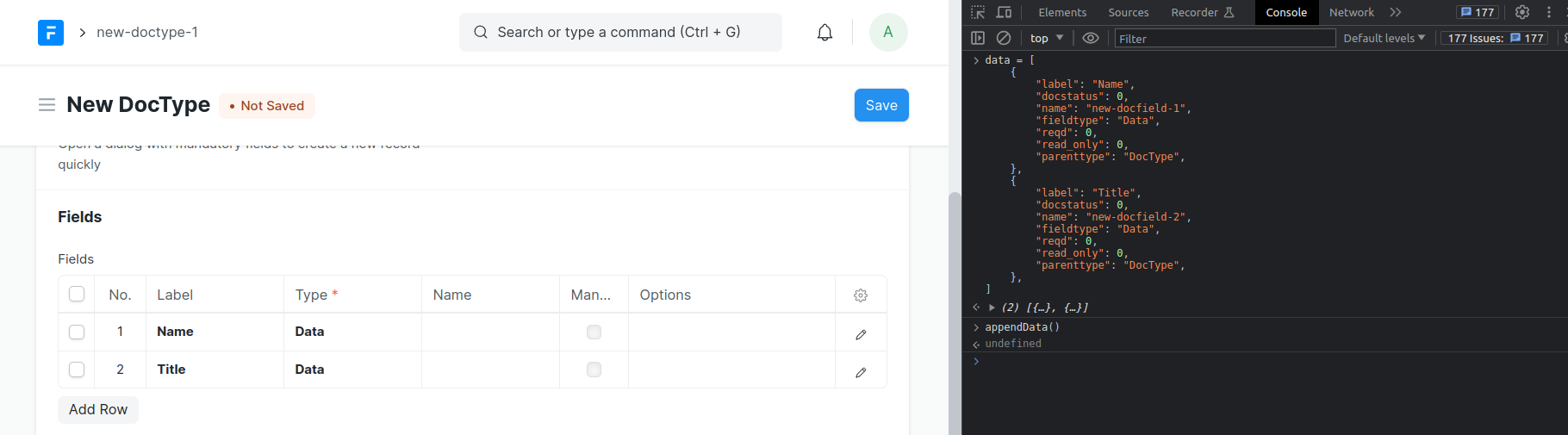Image resolution: width=1568 pixels, height=435 pixels.
Task: Switch to the Network tab
Action: [1351, 12]
